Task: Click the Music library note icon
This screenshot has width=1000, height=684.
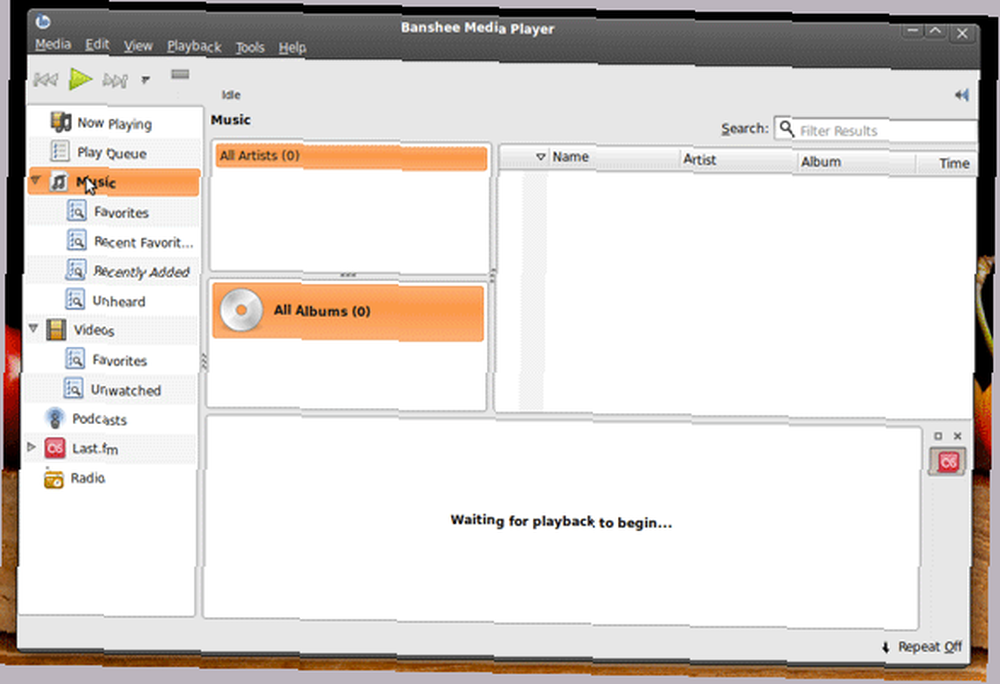Action: click(x=59, y=182)
